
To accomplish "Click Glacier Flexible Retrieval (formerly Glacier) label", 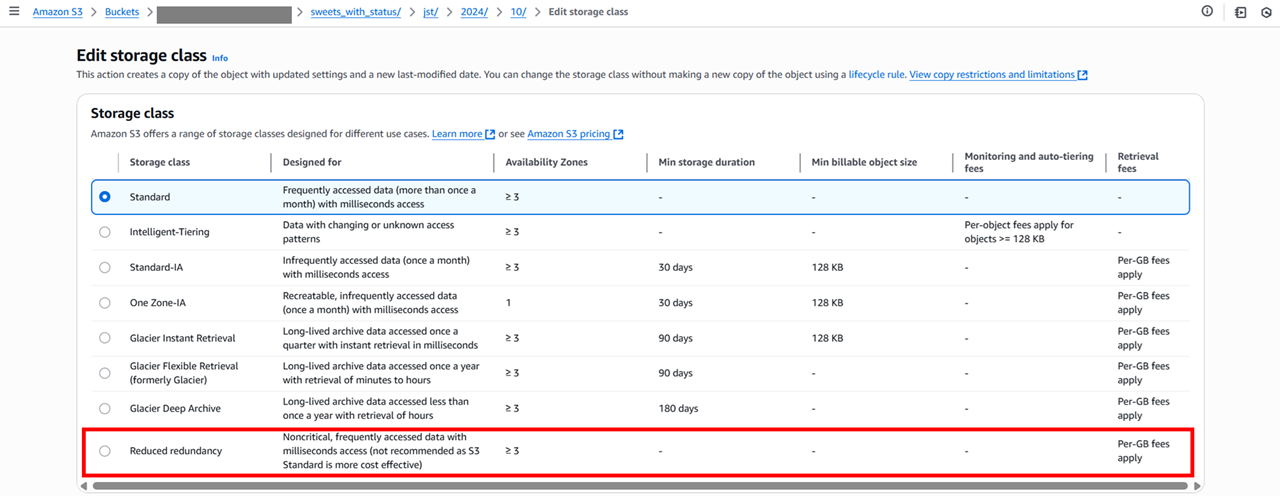I will (x=184, y=373).
